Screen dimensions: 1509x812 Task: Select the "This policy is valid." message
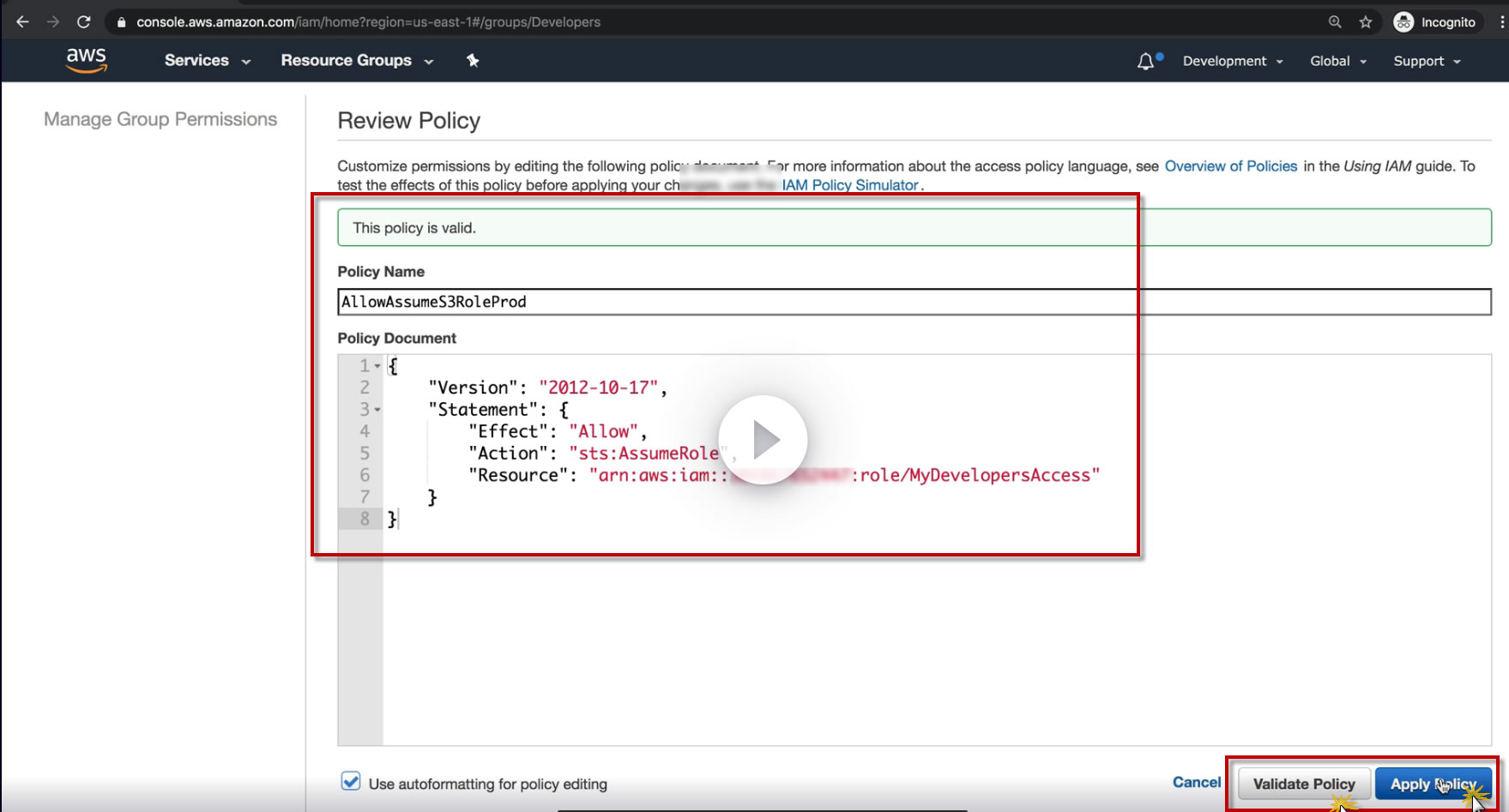pos(414,228)
